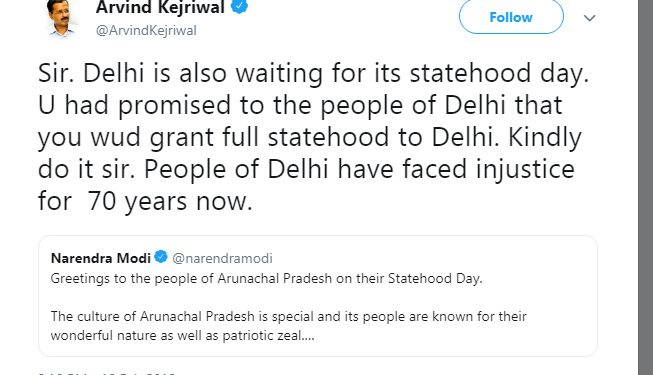Click the verified badge beside Arvind Kejriwal

pos(239,6)
